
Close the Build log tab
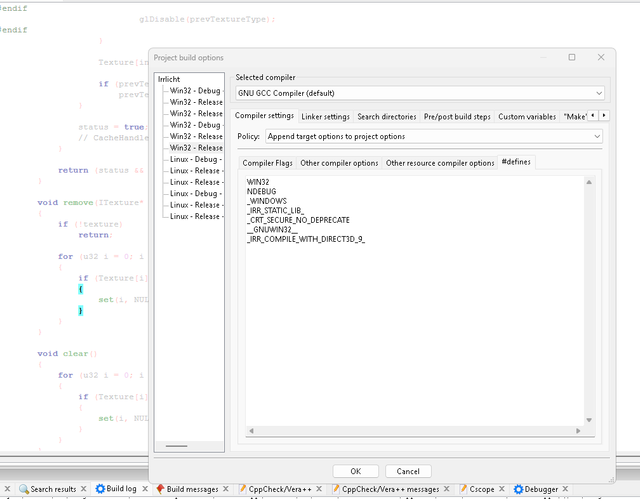click(145, 489)
